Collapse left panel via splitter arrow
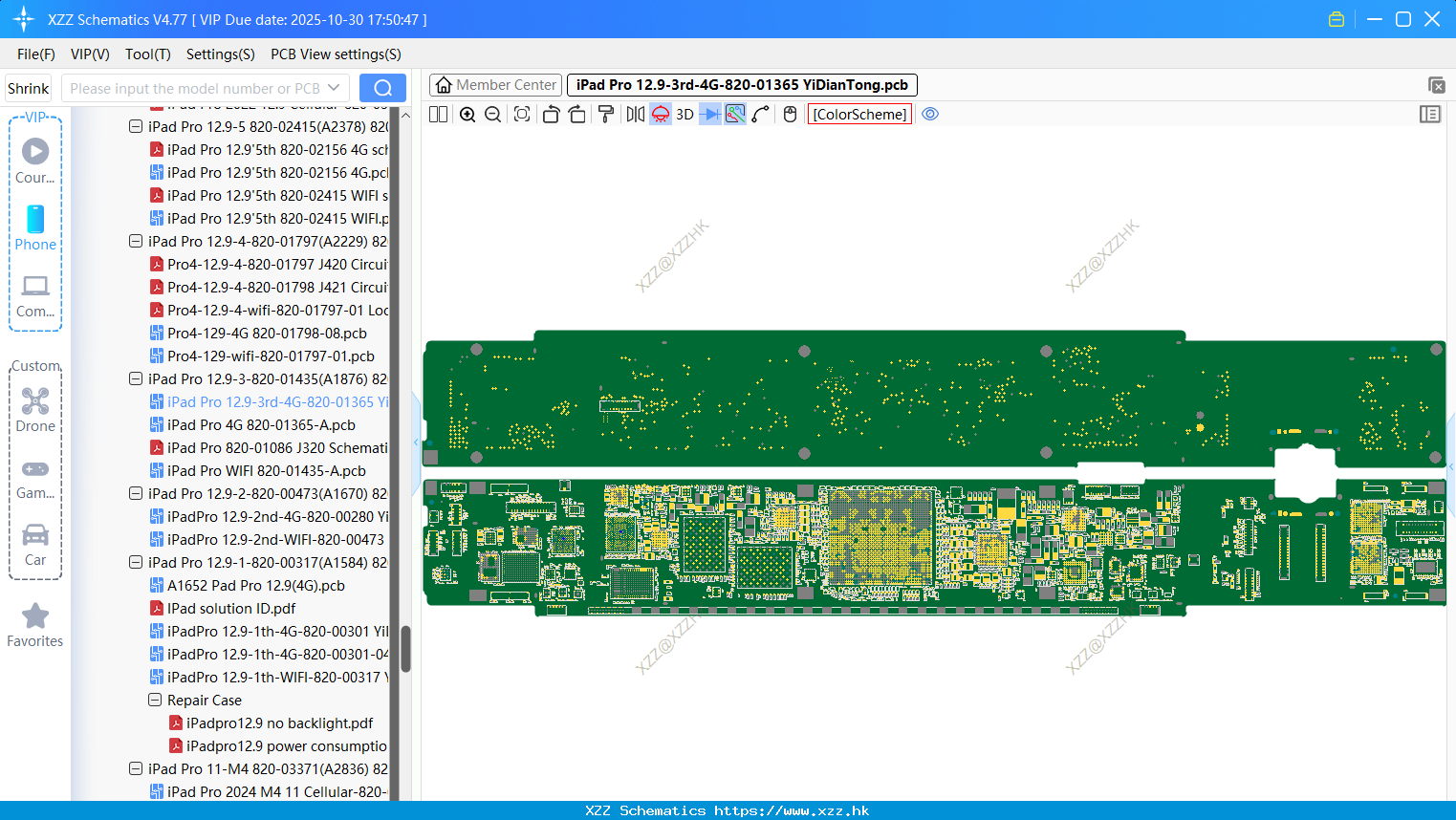1456x820 pixels. point(416,442)
